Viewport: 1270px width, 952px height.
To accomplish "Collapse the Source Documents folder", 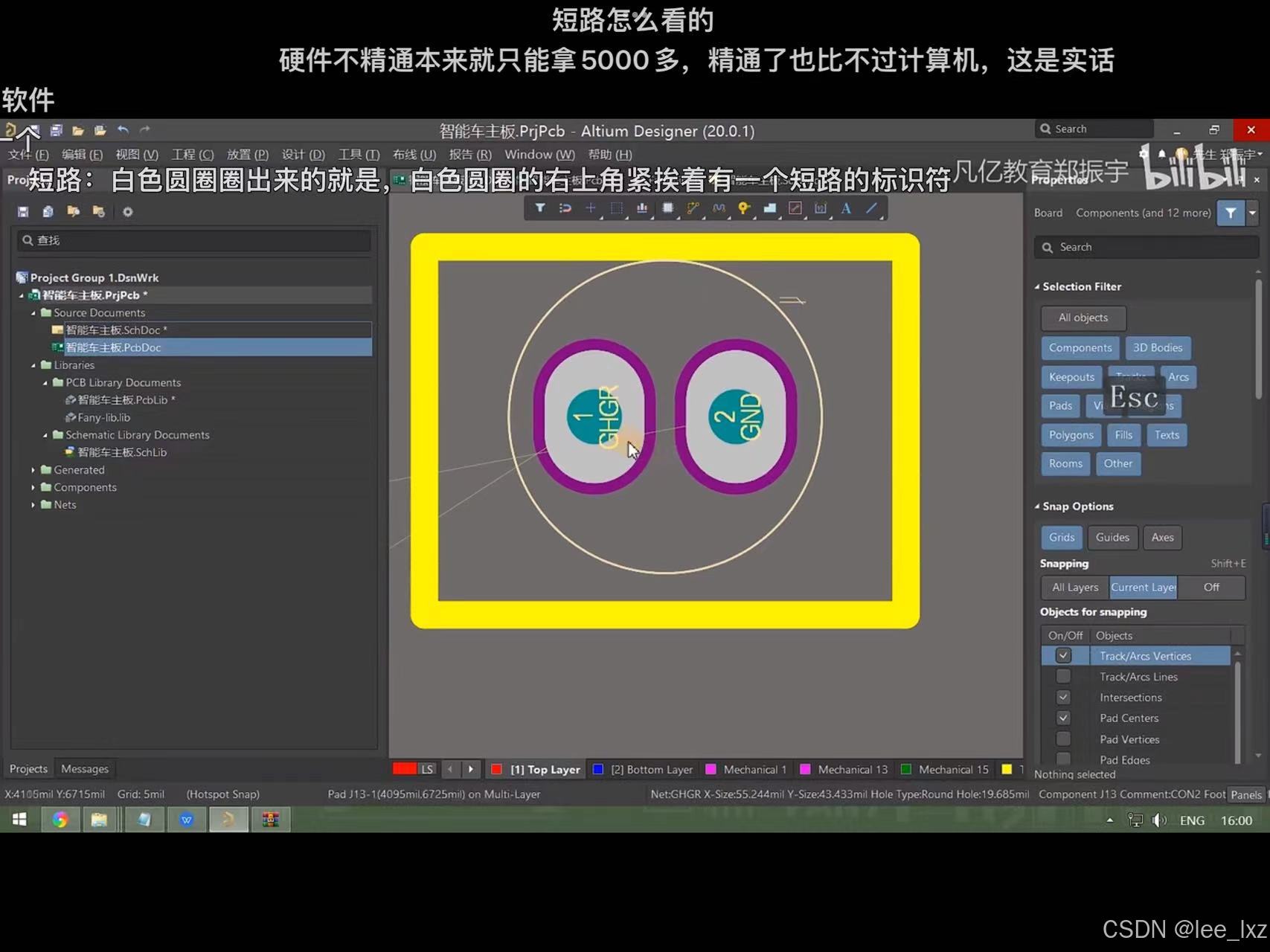I will [x=33, y=313].
